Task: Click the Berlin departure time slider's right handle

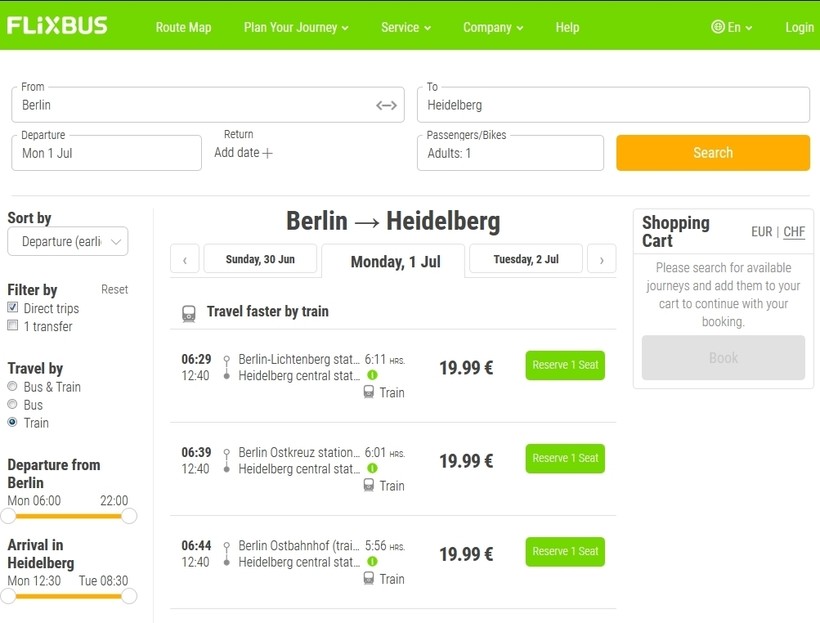Action: point(128,516)
